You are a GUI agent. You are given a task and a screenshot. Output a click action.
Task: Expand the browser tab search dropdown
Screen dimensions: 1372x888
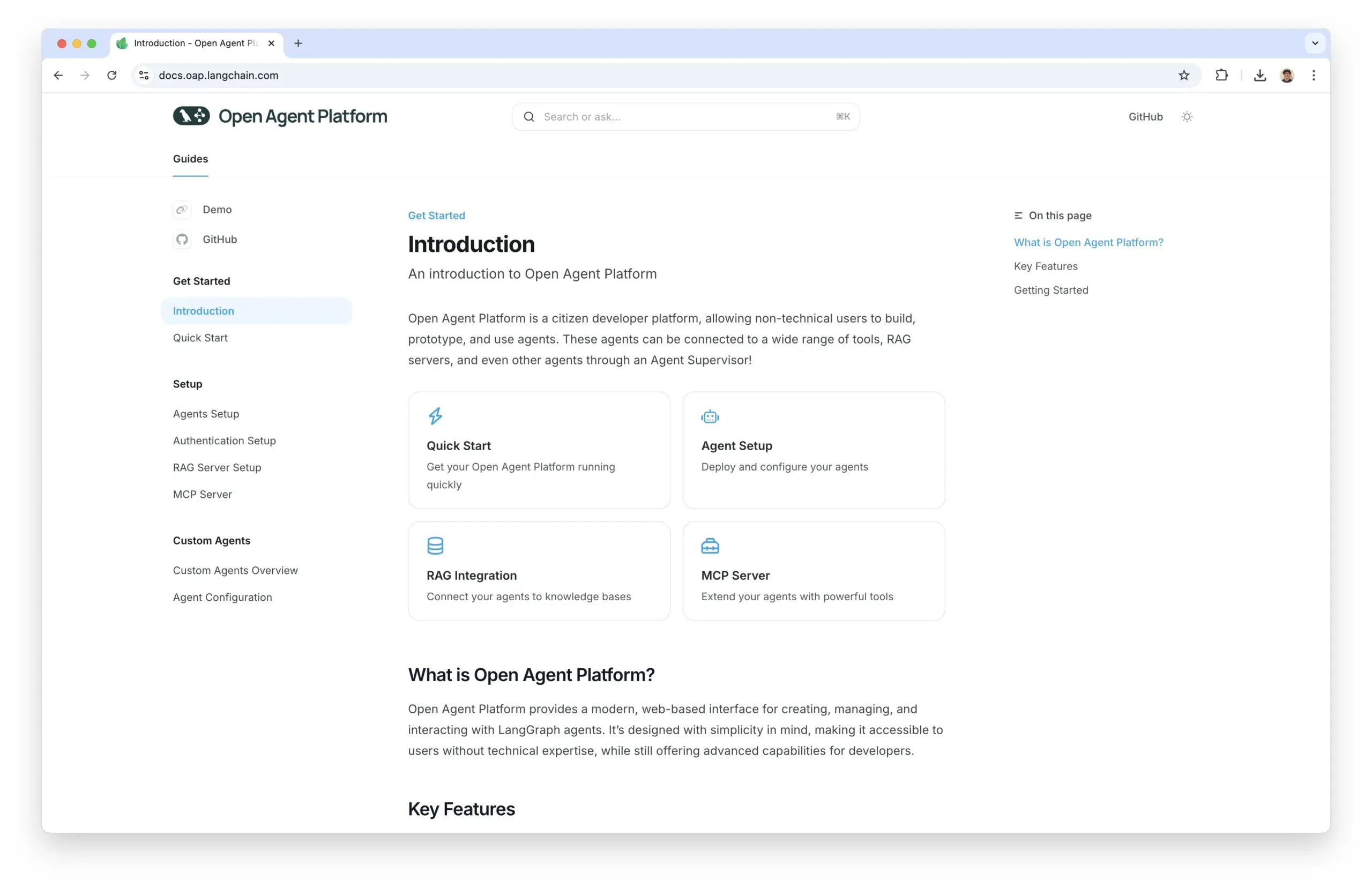click(1315, 43)
